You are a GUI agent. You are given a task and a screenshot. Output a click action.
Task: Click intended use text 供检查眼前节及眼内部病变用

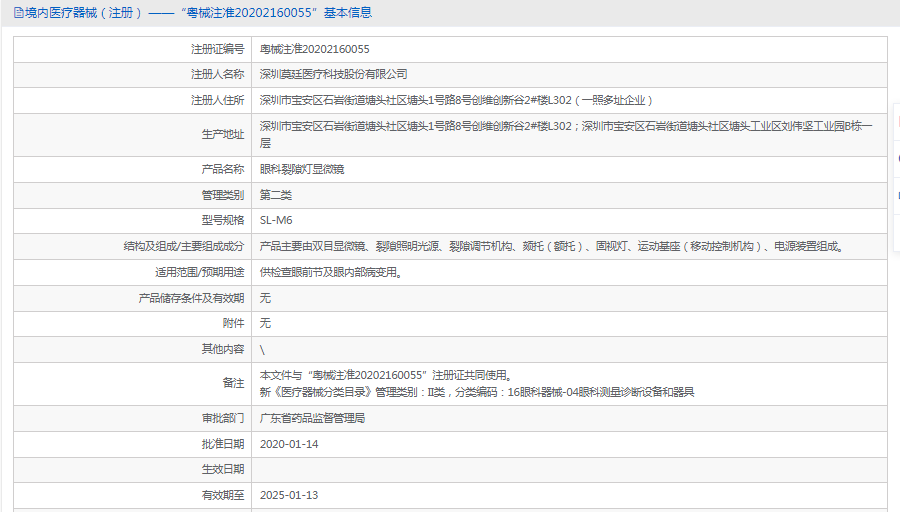tap(331, 272)
